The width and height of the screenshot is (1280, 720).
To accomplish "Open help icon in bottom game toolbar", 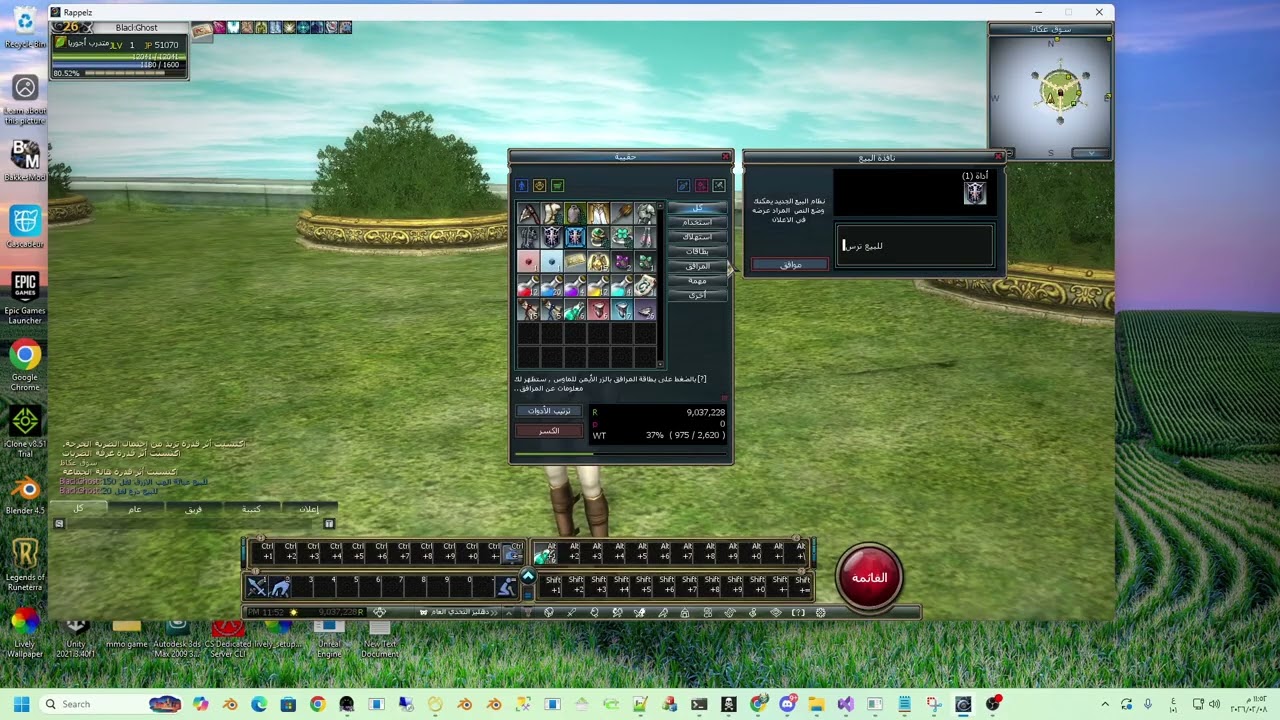I will tap(798, 612).
